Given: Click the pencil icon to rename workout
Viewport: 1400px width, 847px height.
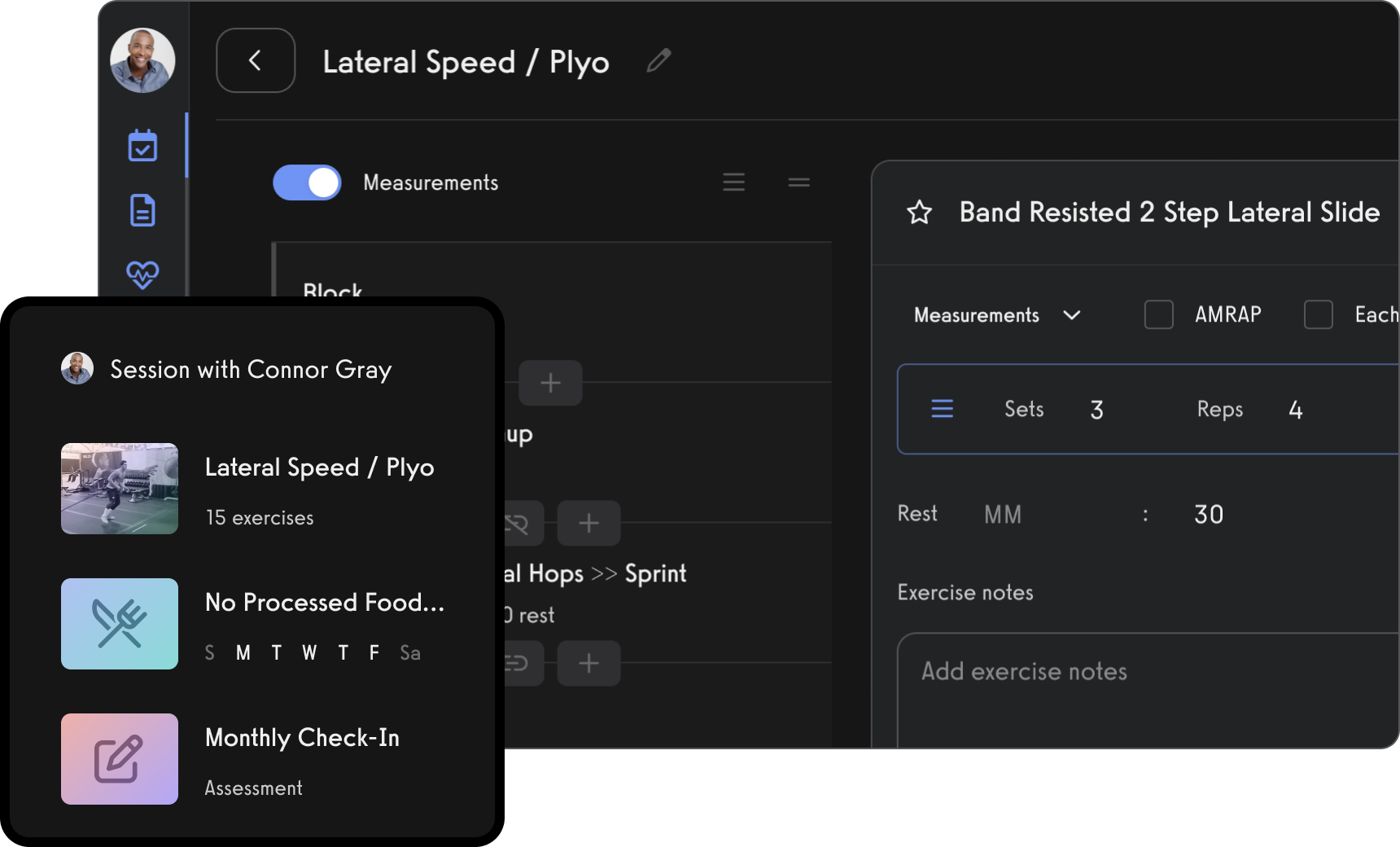Looking at the screenshot, I should click(658, 60).
